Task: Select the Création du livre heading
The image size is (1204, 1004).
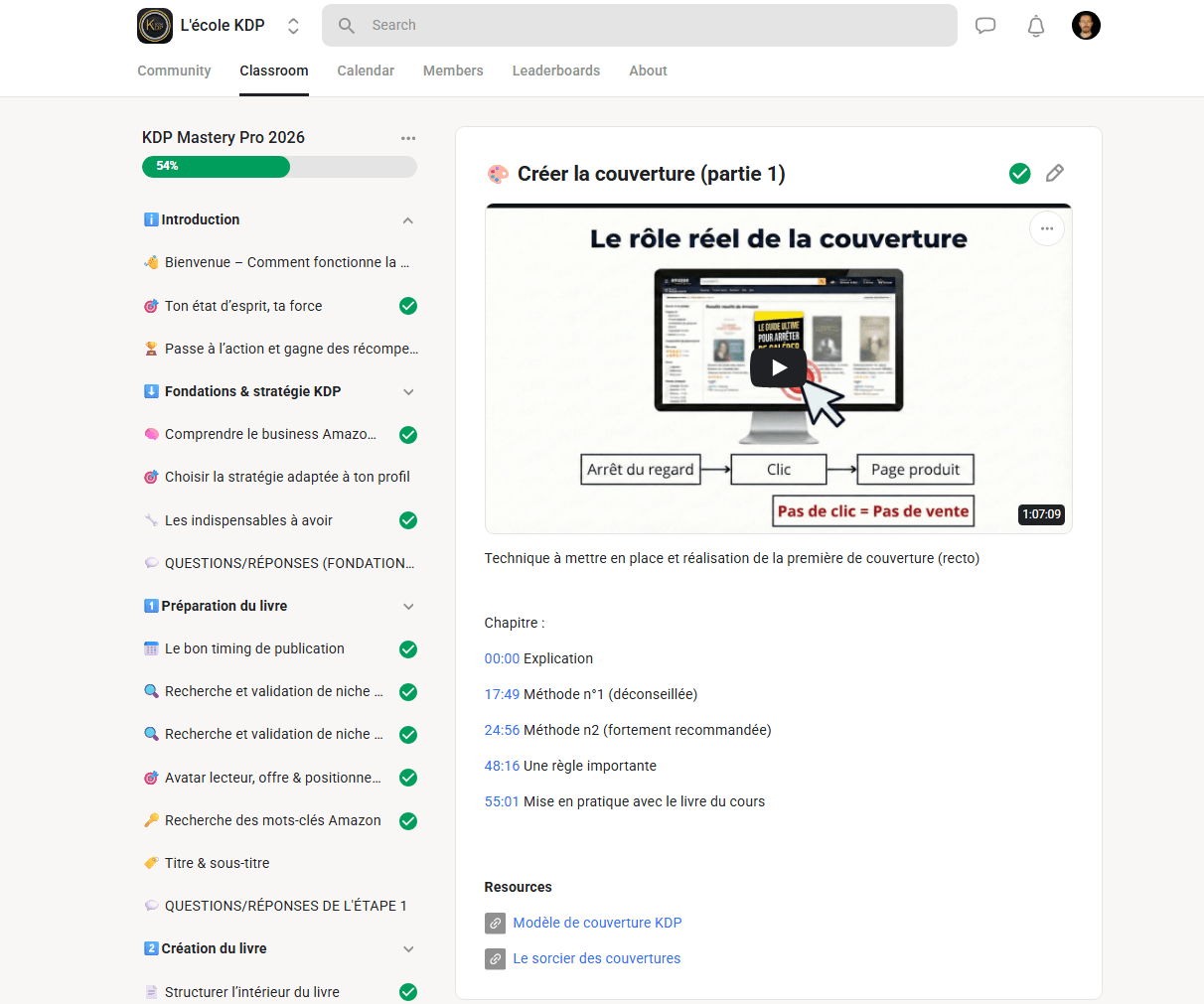Action: tap(214, 948)
